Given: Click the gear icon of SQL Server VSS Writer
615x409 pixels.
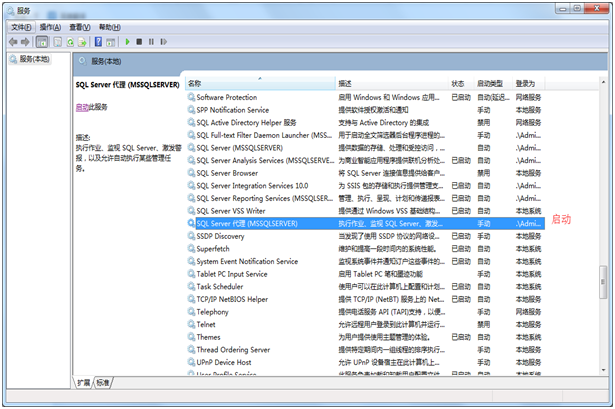Looking at the screenshot, I should [191, 210].
